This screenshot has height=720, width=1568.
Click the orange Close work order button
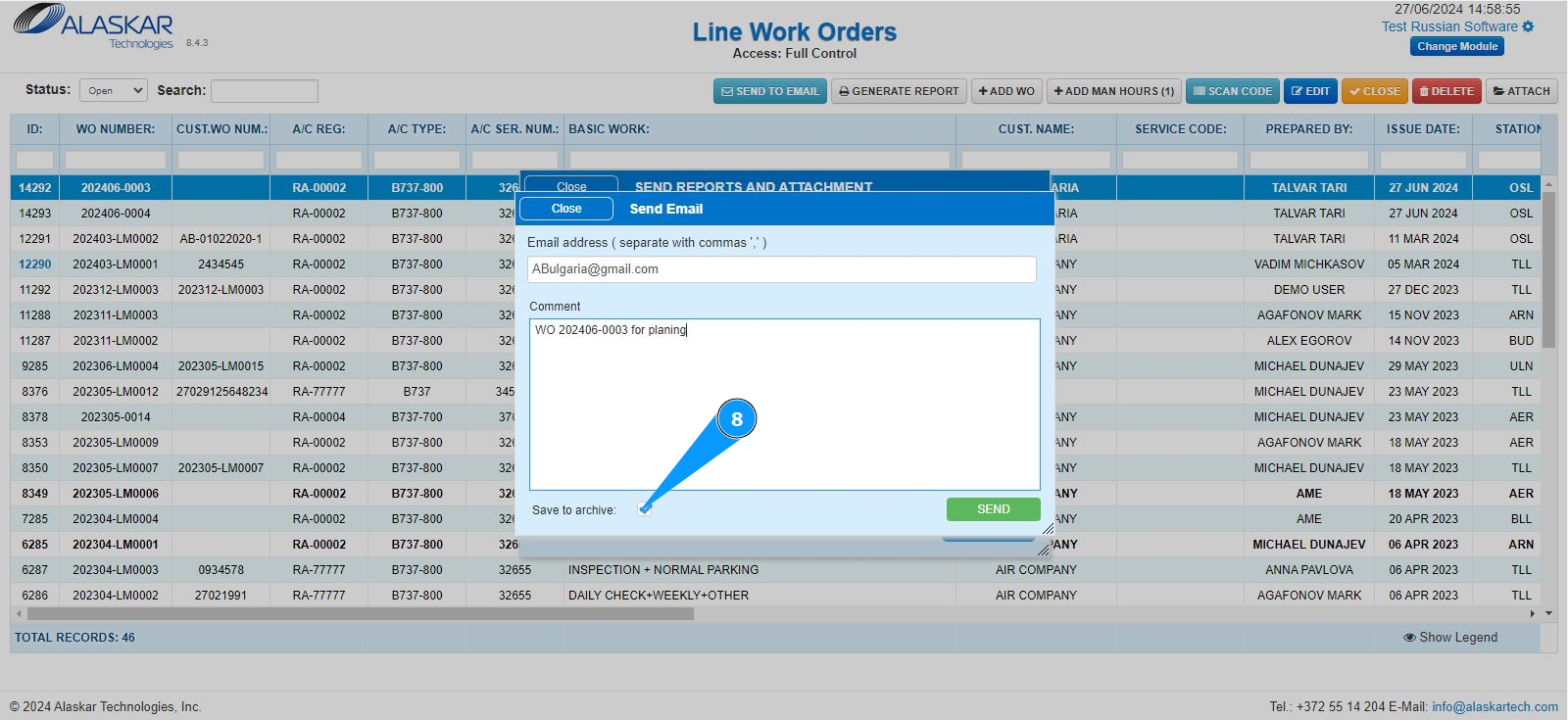click(1374, 91)
